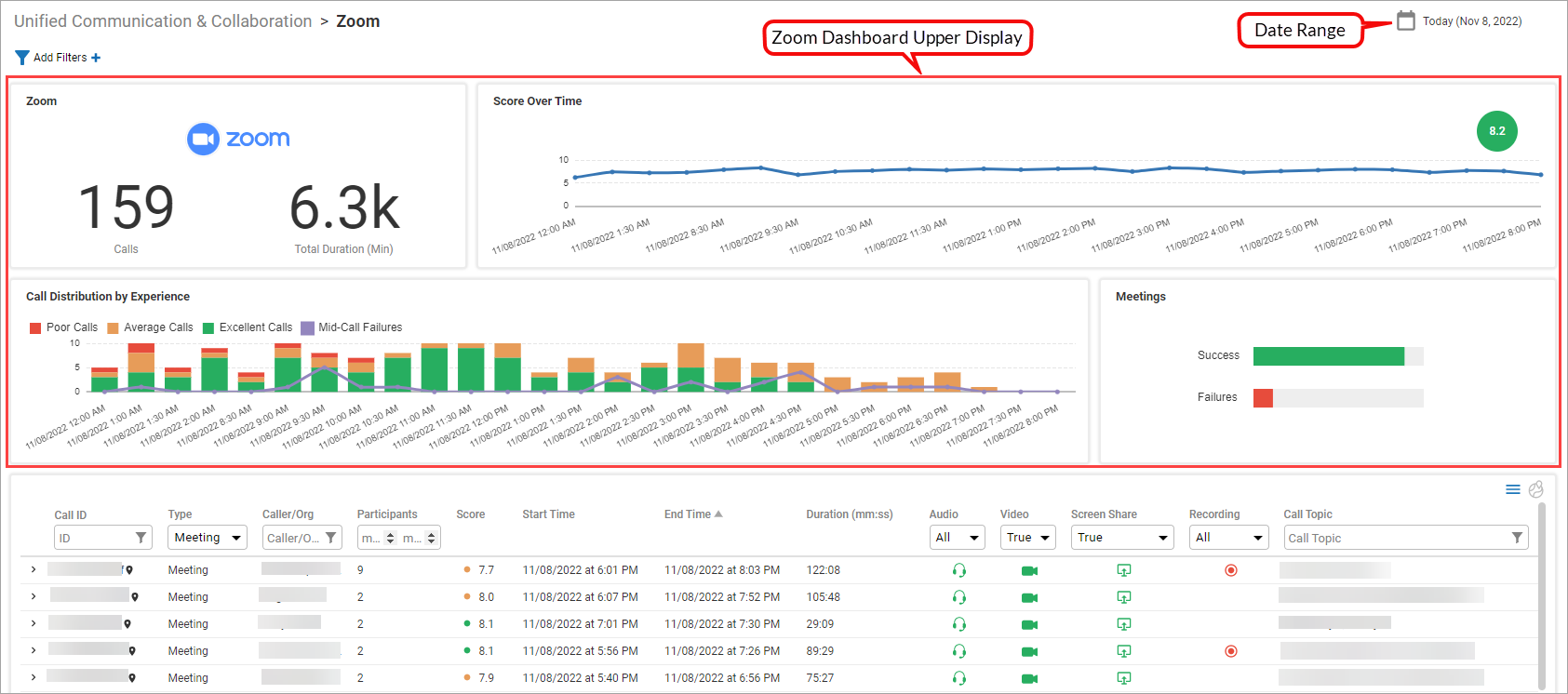This screenshot has width=1568, height=694.
Task: Click the 159 Calls count
Action: coord(126,207)
